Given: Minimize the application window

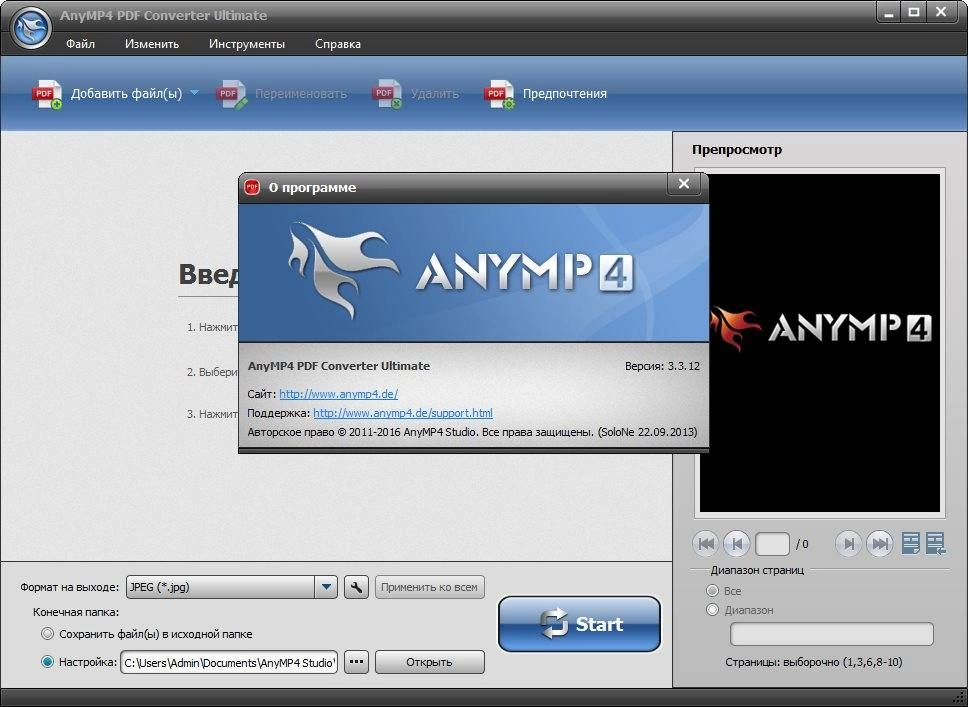Looking at the screenshot, I should coord(889,13).
